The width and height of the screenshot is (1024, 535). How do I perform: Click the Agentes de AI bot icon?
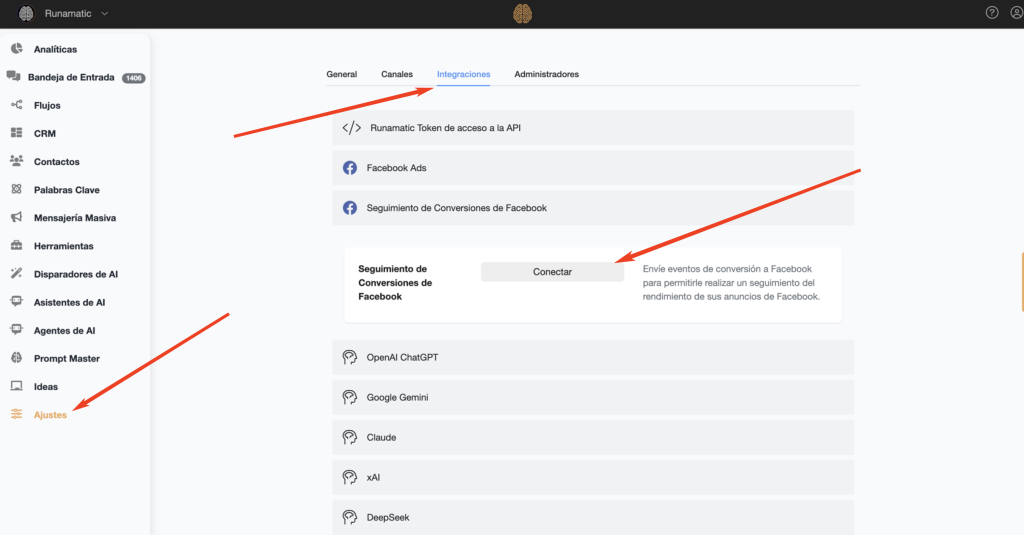click(16, 329)
